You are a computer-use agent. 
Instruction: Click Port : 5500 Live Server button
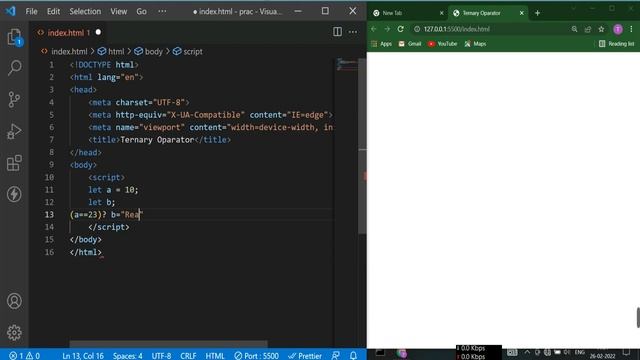point(256,356)
